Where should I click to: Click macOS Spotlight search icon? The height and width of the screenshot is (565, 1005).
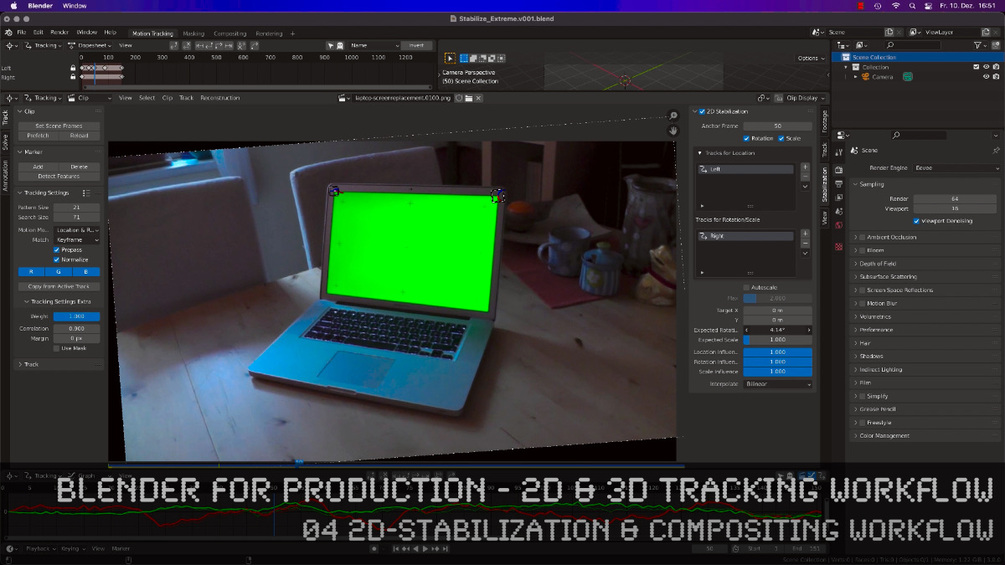(x=912, y=6)
